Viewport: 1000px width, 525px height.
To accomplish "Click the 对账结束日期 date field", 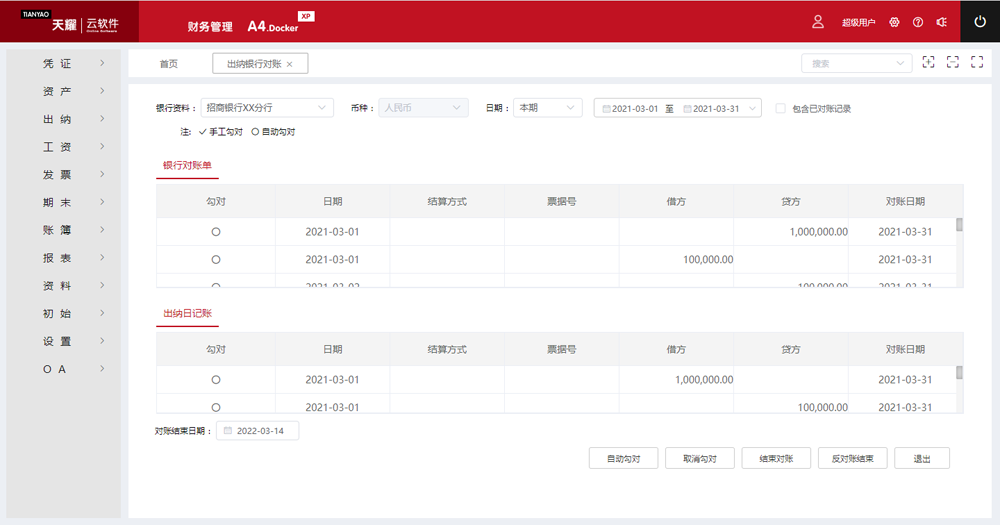I will [257, 431].
